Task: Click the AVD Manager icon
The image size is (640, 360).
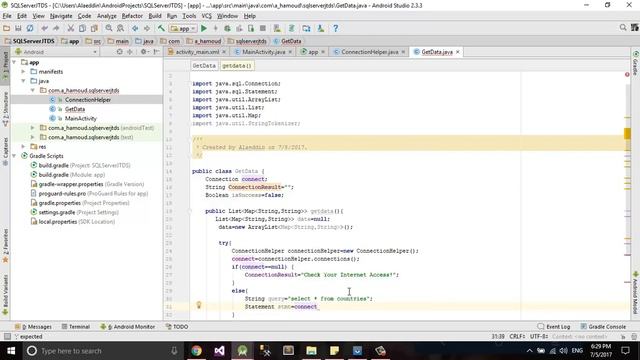Action: 277,28
